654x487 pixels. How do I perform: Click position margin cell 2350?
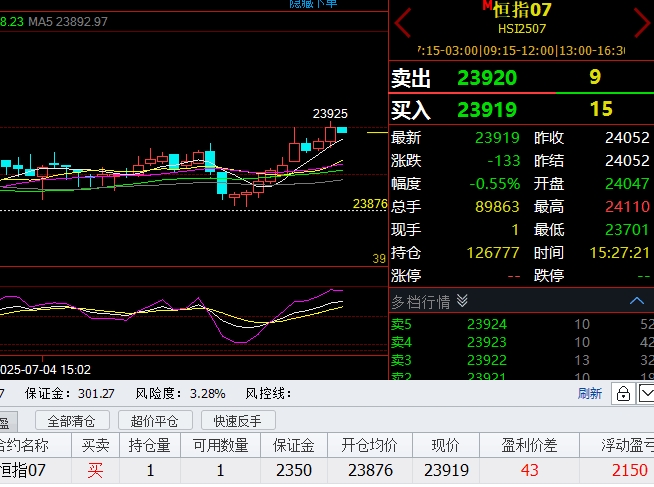pyautogui.click(x=294, y=470)
